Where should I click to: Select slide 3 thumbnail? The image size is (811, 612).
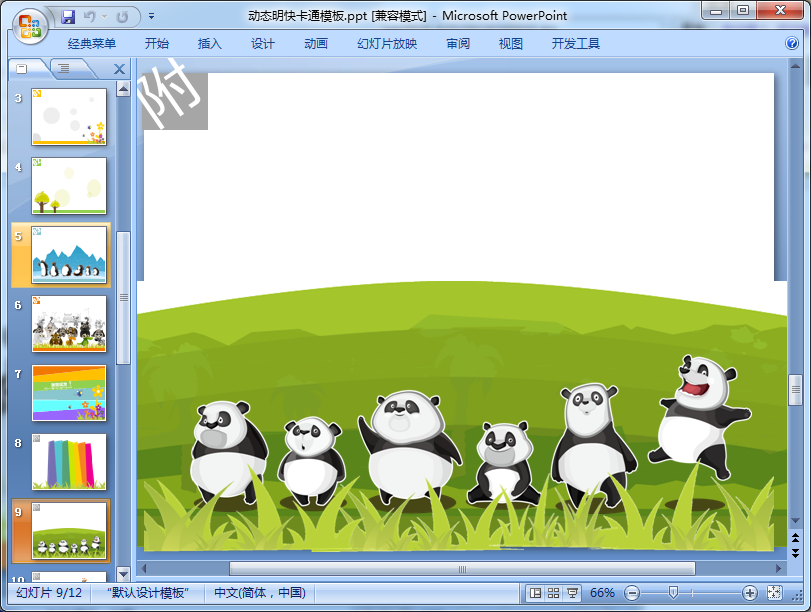(x=69, y=116)
